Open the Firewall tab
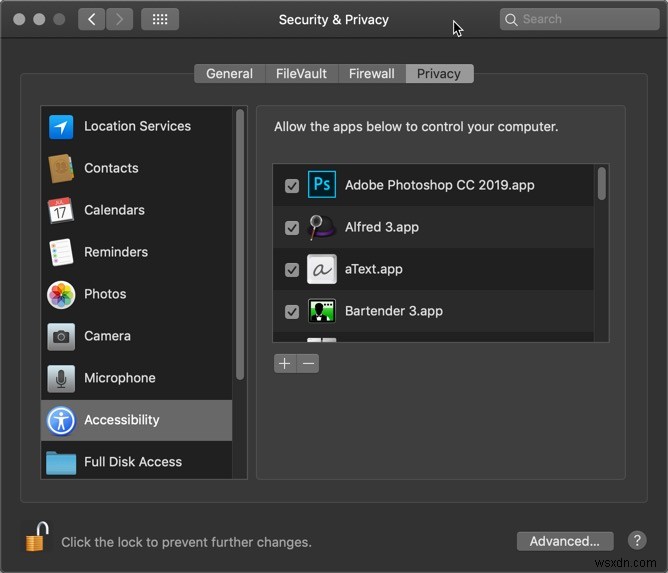This screenshot has height=573, width=668. 371,73
